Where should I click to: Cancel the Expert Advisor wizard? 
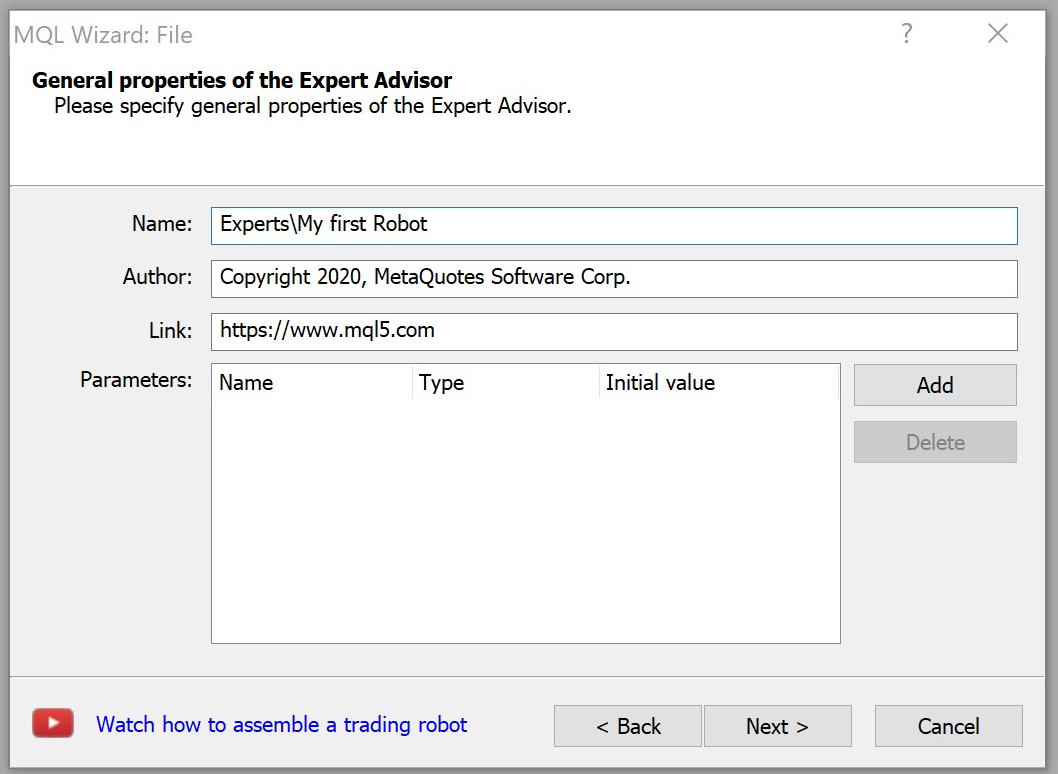click(x=949, y=726)
